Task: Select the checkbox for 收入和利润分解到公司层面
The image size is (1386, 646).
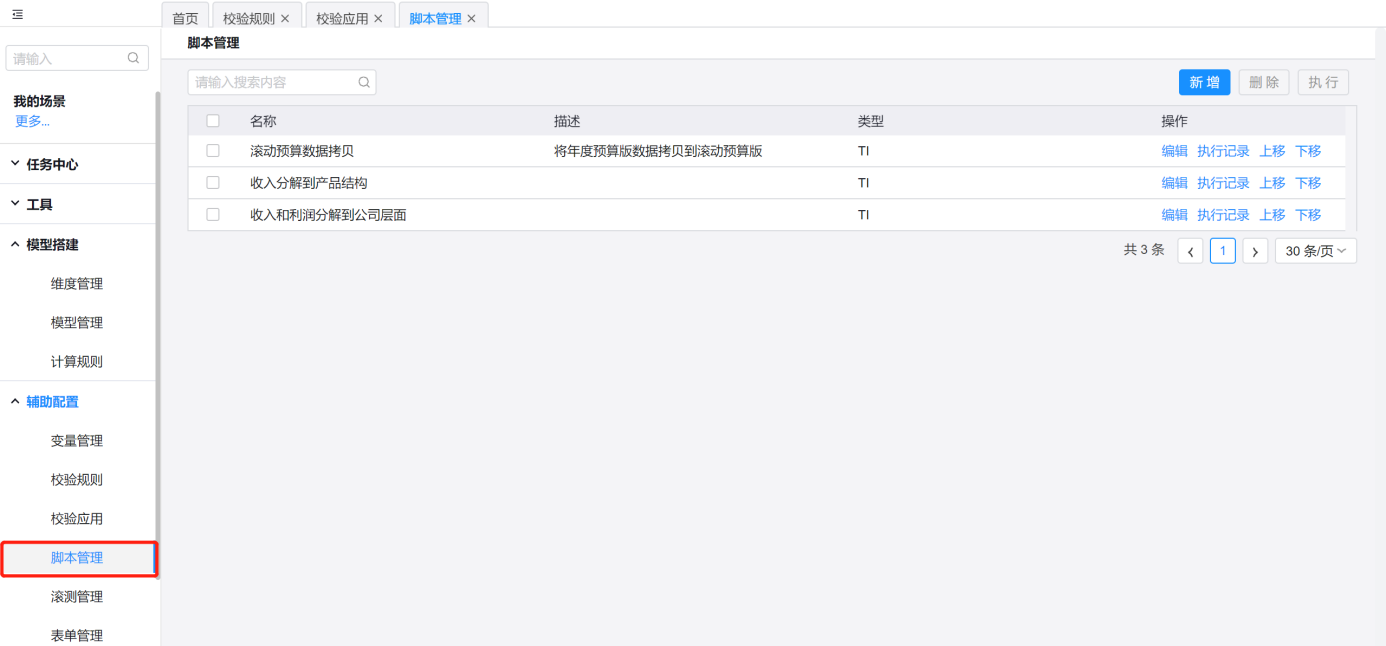Action: pos(213,214)
